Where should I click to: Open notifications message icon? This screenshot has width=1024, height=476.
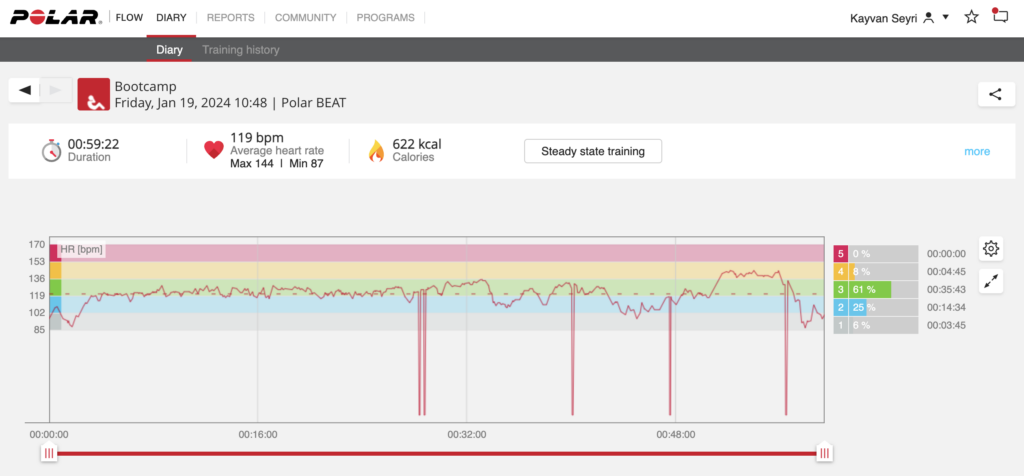point(1000,16)
